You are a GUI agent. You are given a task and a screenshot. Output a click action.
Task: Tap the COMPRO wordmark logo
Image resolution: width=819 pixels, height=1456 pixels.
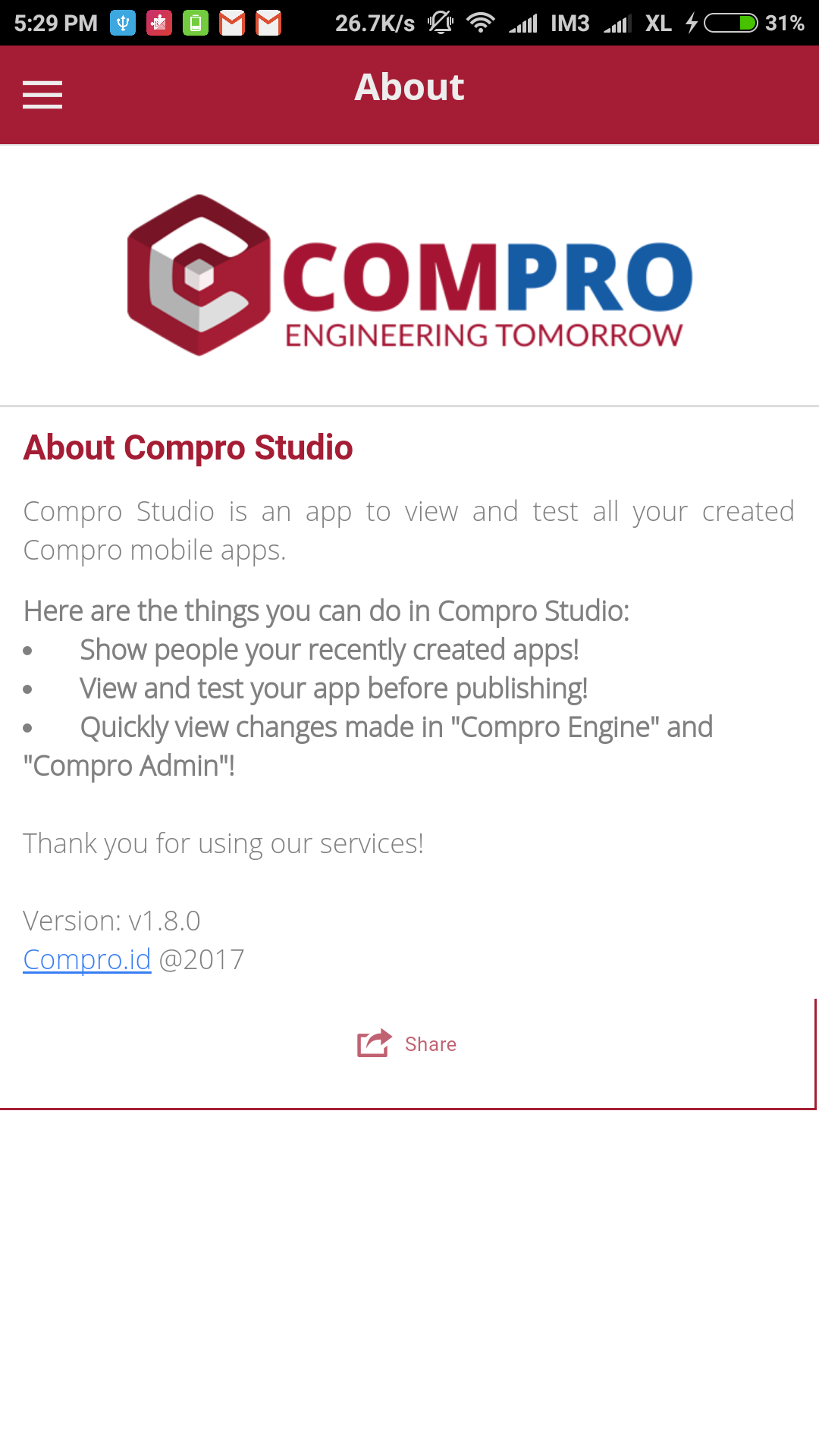488,278
